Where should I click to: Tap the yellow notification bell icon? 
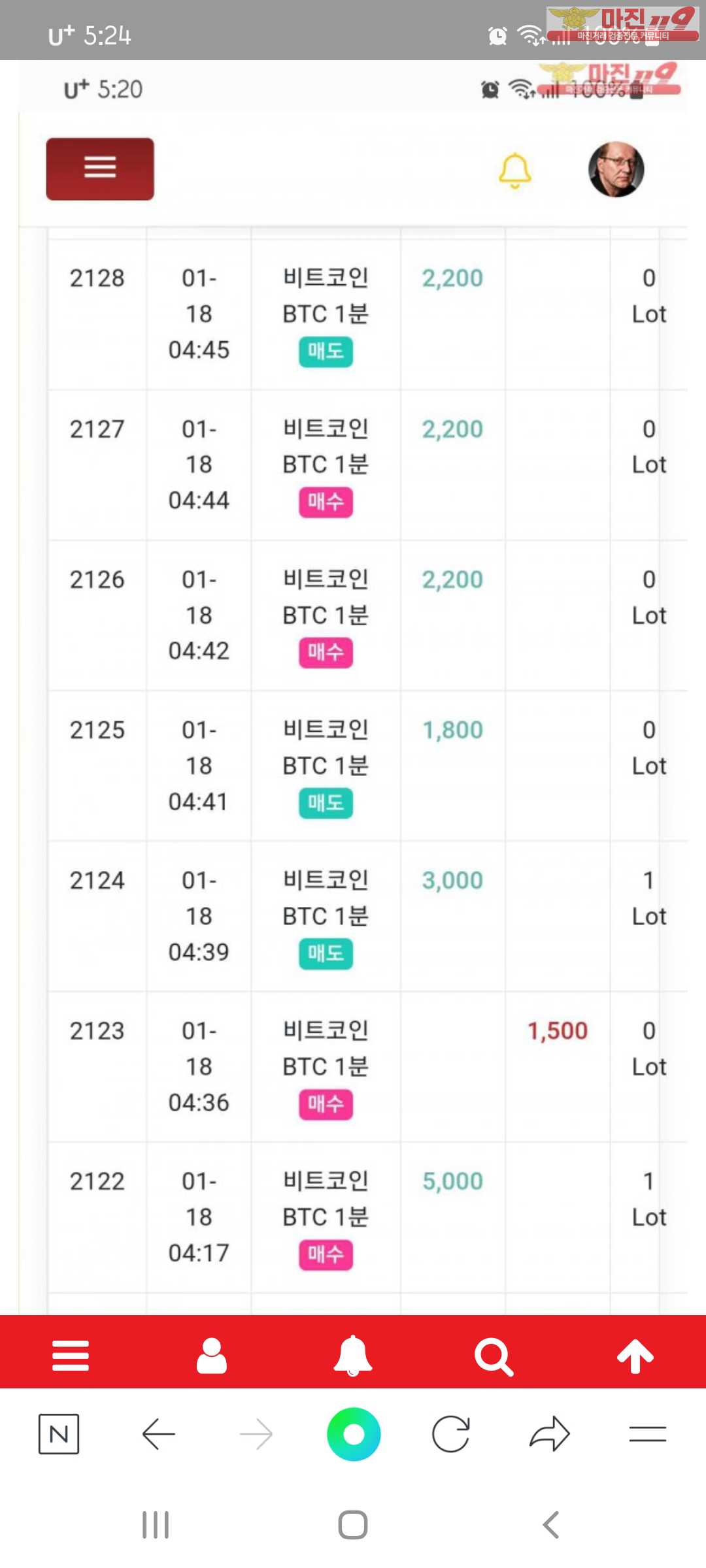514,171
